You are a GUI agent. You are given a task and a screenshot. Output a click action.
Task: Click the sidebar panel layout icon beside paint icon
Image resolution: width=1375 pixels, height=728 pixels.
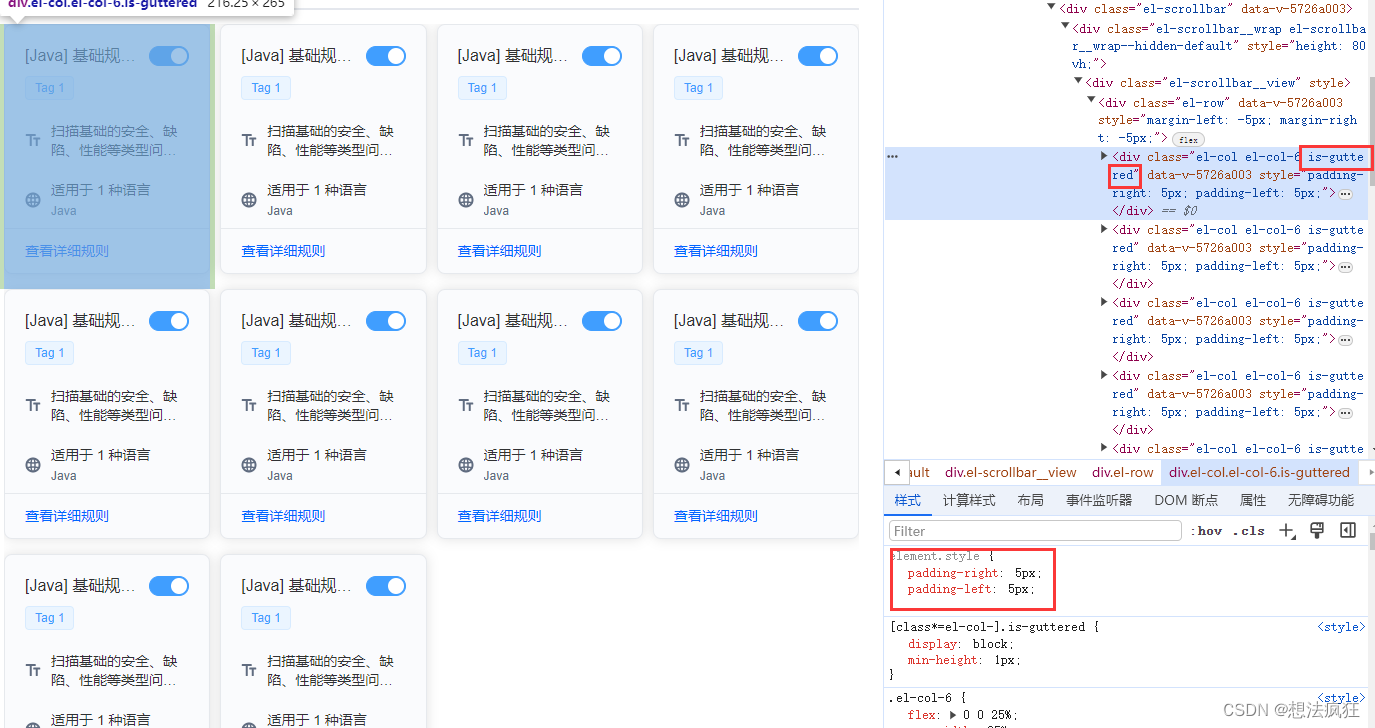(x=1347, y=530)
